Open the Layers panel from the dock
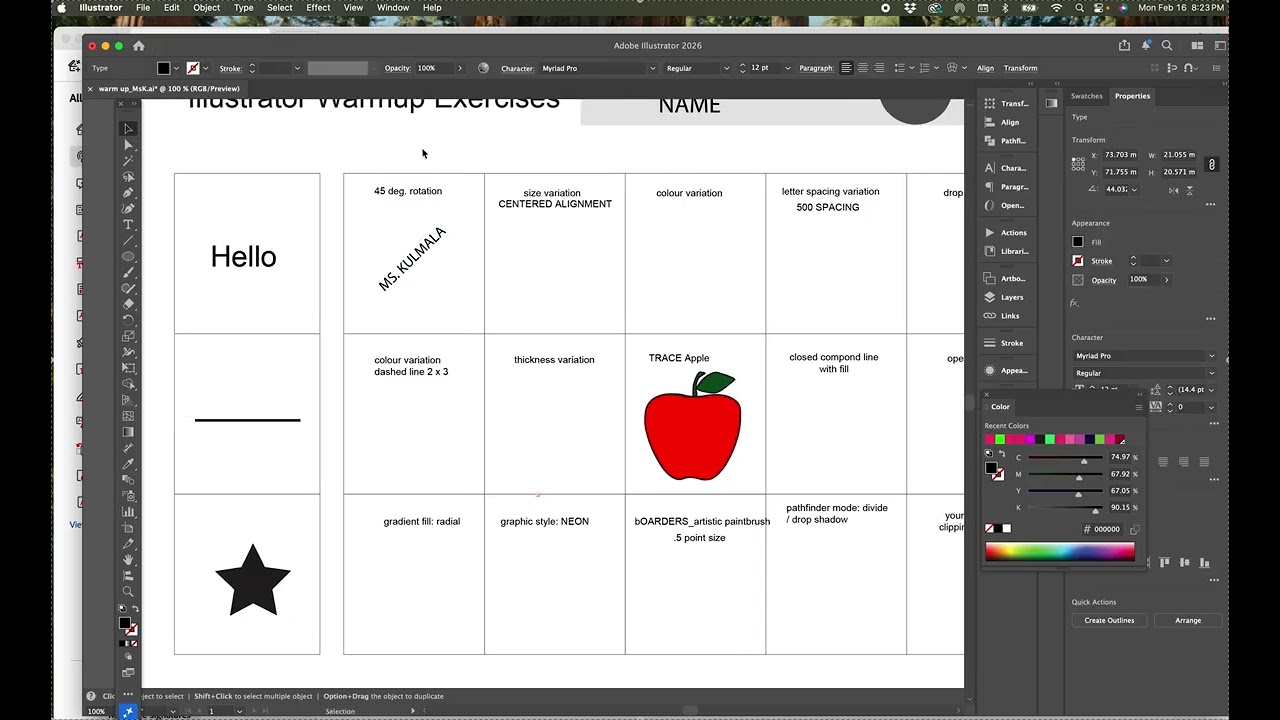This screenshot has width=1280, height=720. [x=1006, y=297]
